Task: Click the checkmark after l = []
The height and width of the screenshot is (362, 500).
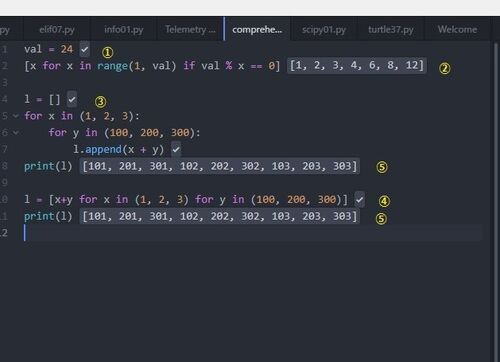Action: pyautogui.click(x=72, y=99)
